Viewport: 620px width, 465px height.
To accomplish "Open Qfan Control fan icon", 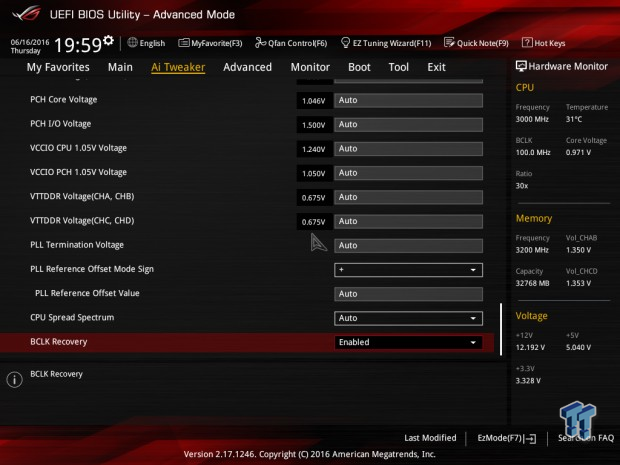I will (x=261, y=42).
